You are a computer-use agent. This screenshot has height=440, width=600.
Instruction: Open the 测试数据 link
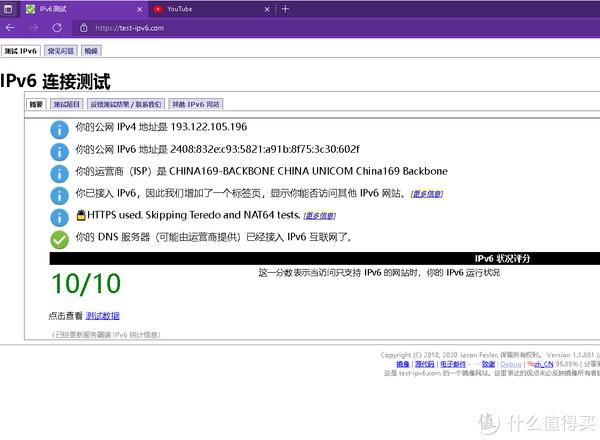tap(103, 316)
